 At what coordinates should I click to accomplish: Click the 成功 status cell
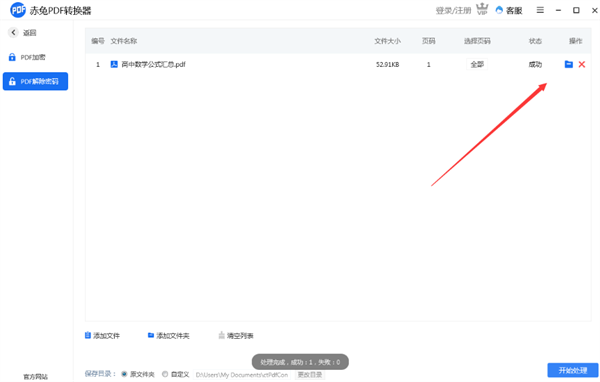(x=535, y=64)
